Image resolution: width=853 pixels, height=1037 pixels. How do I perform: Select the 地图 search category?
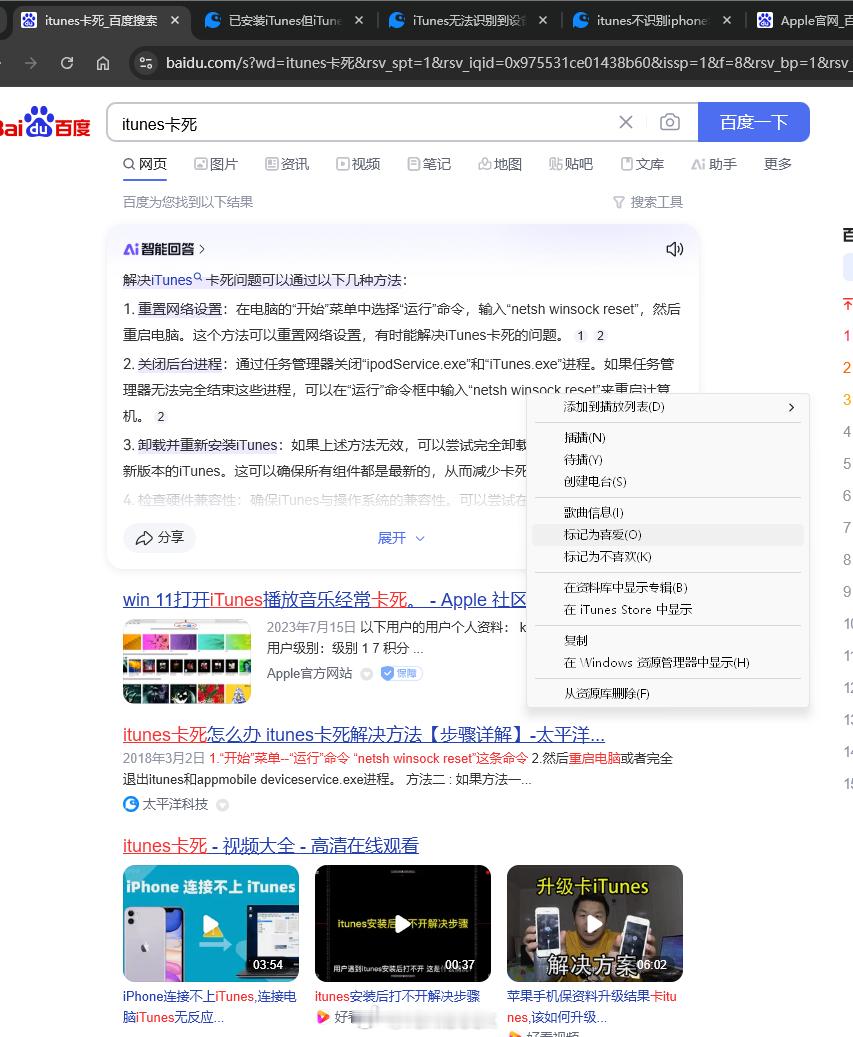pos(500,164)
